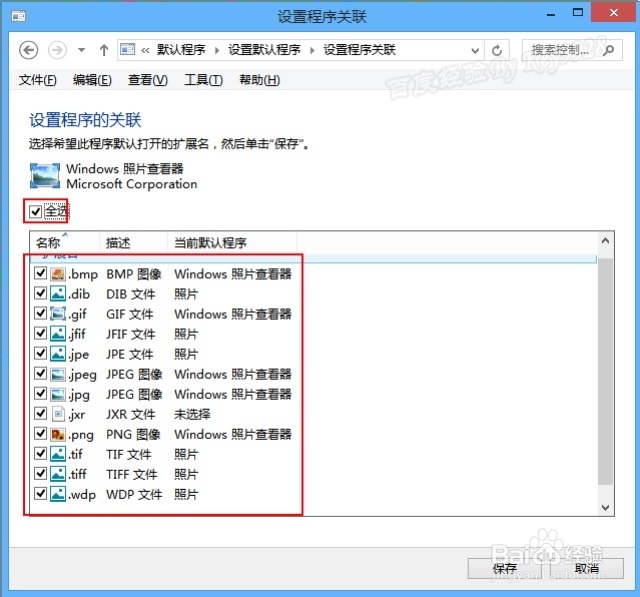Open the 帮助(H) menu
The height and width of the screenshot is (597, 640).
coord(260,80)
